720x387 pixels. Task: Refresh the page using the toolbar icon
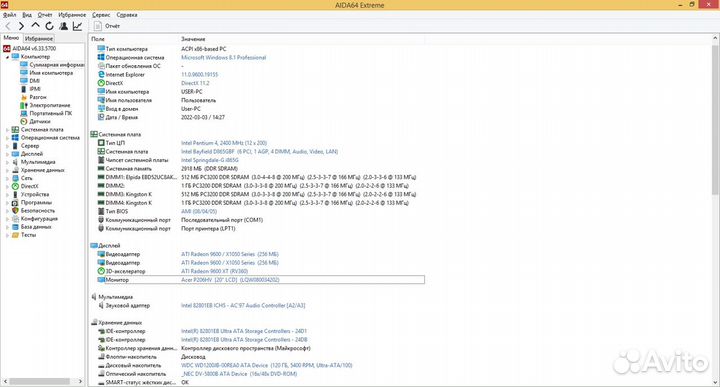[x=50, y=26]
